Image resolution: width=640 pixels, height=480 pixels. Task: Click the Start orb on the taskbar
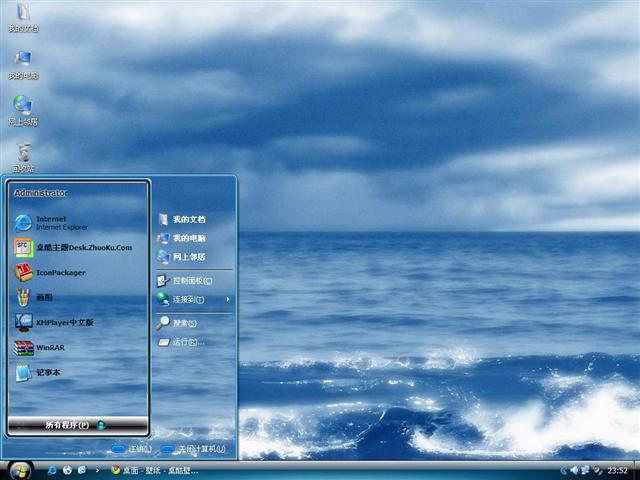coord(19,469)
